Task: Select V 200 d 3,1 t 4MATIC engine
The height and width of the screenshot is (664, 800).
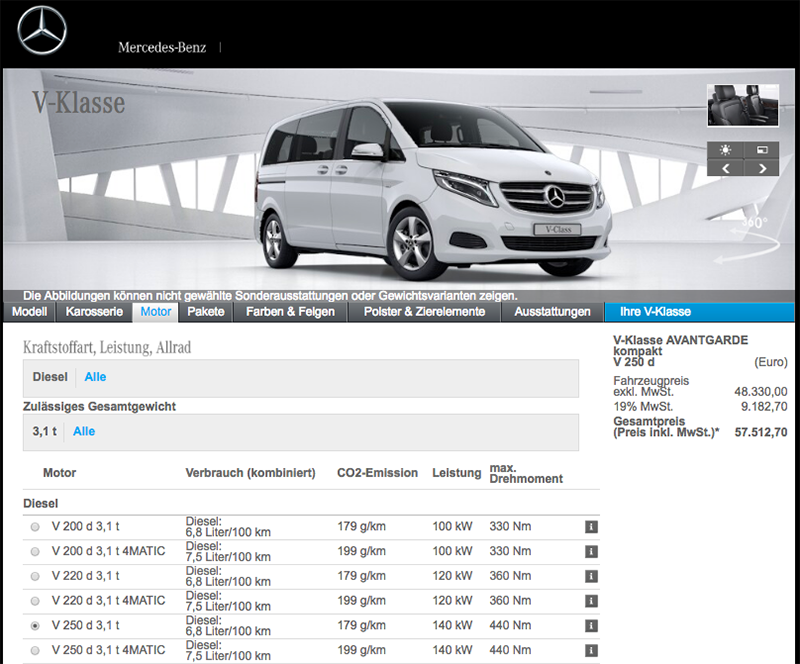Action: click(35, 552)
